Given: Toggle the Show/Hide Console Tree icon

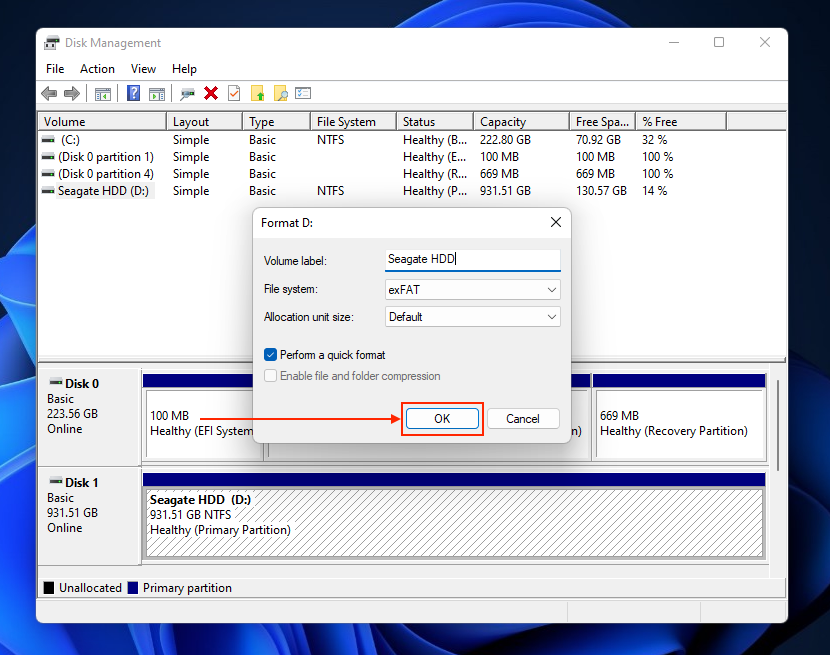Looking at the screenshot, I should click(103, 94).
